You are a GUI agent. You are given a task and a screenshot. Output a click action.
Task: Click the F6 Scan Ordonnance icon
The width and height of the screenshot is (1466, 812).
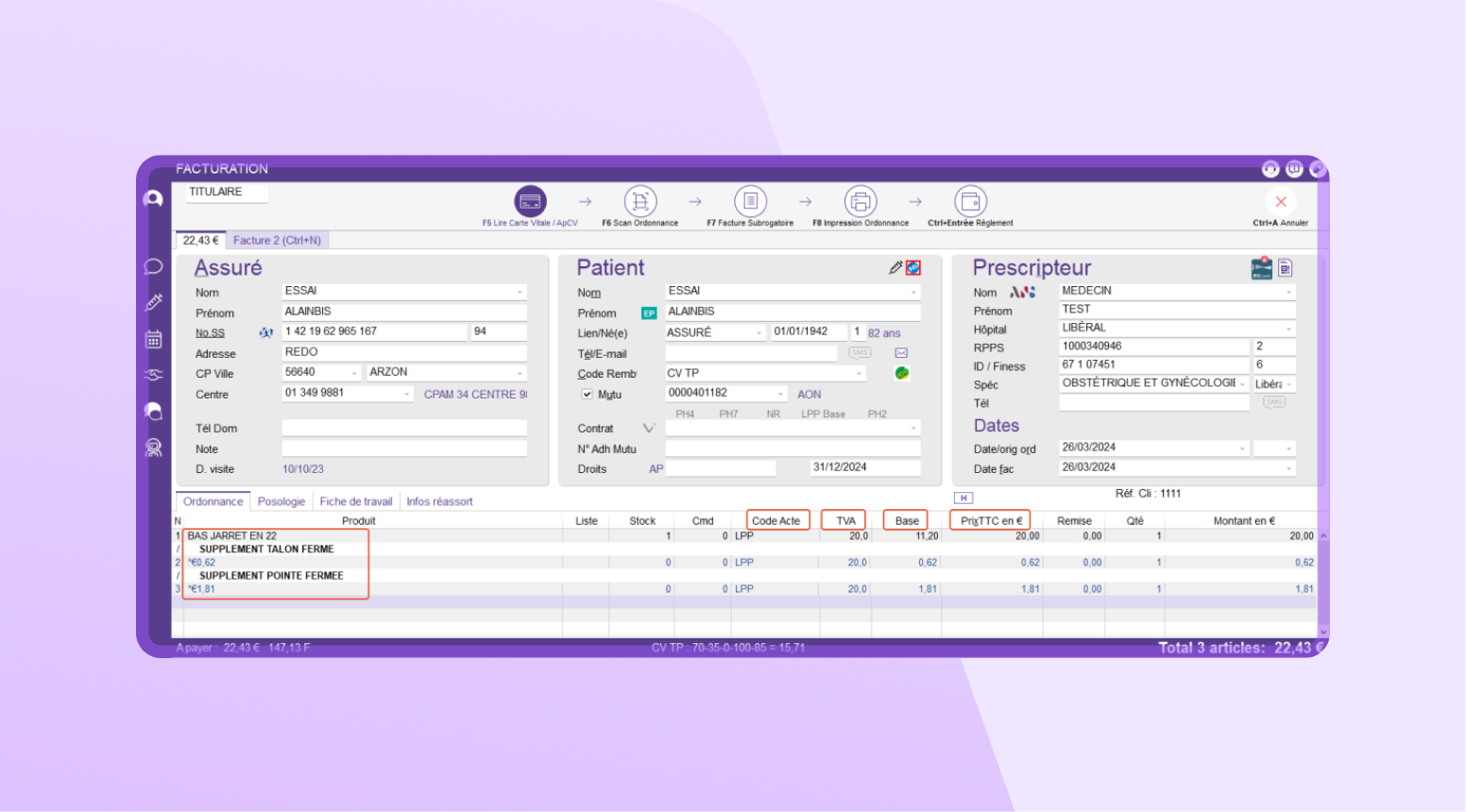640,201
